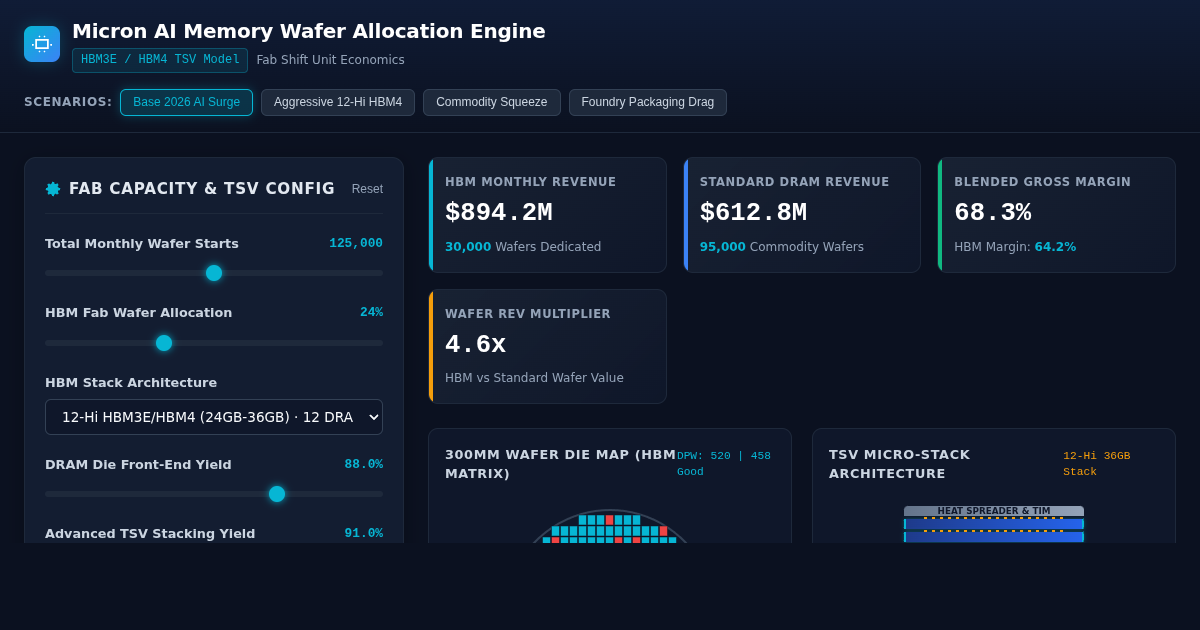
Task: Click the Heat Spreader & TIM layer
Action: tap(994, 511)
